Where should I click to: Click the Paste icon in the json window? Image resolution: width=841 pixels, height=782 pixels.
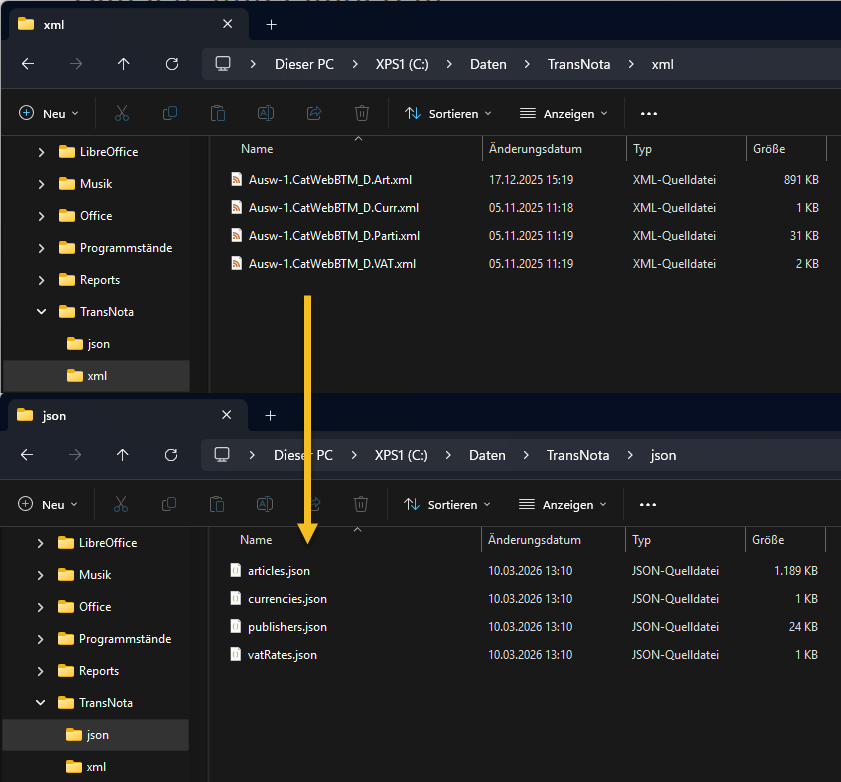217,504
